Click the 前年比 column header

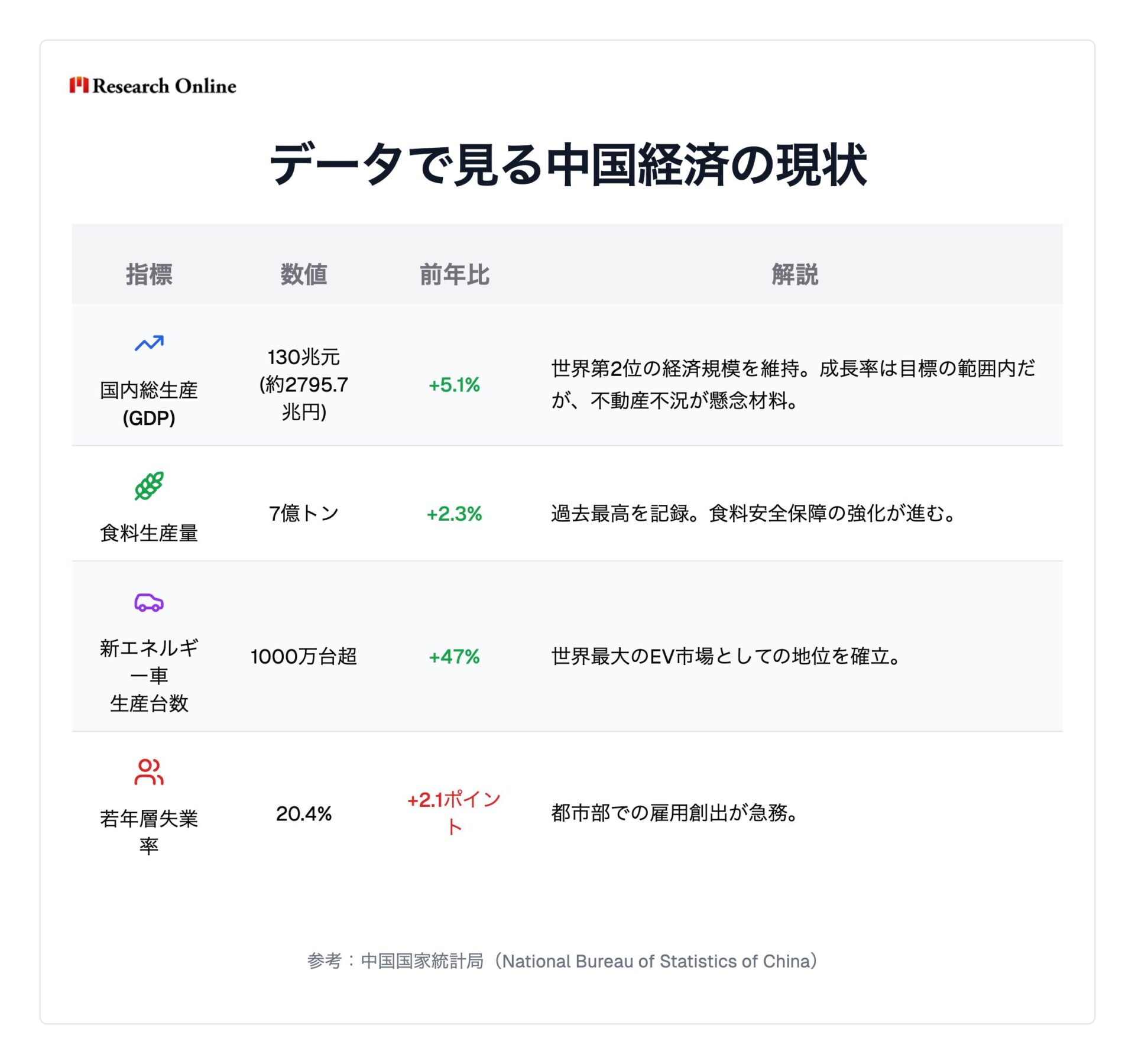coord(454,275)
